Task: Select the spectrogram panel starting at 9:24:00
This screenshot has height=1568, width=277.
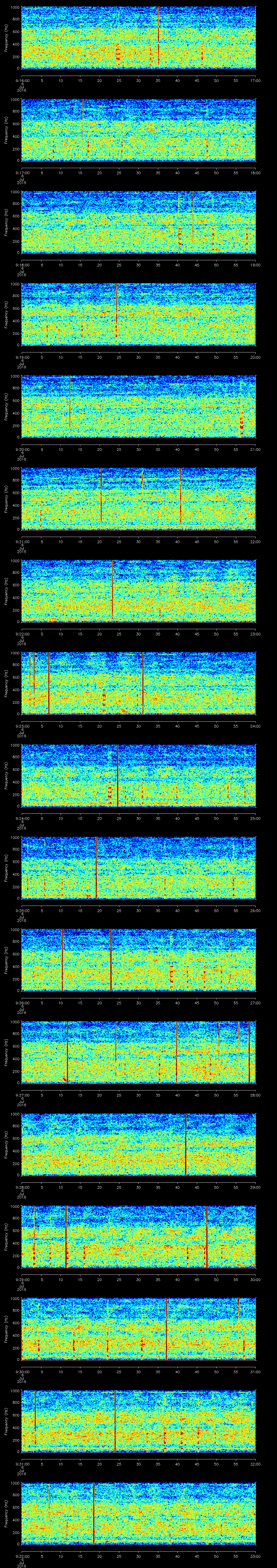Action: point(139,775)
